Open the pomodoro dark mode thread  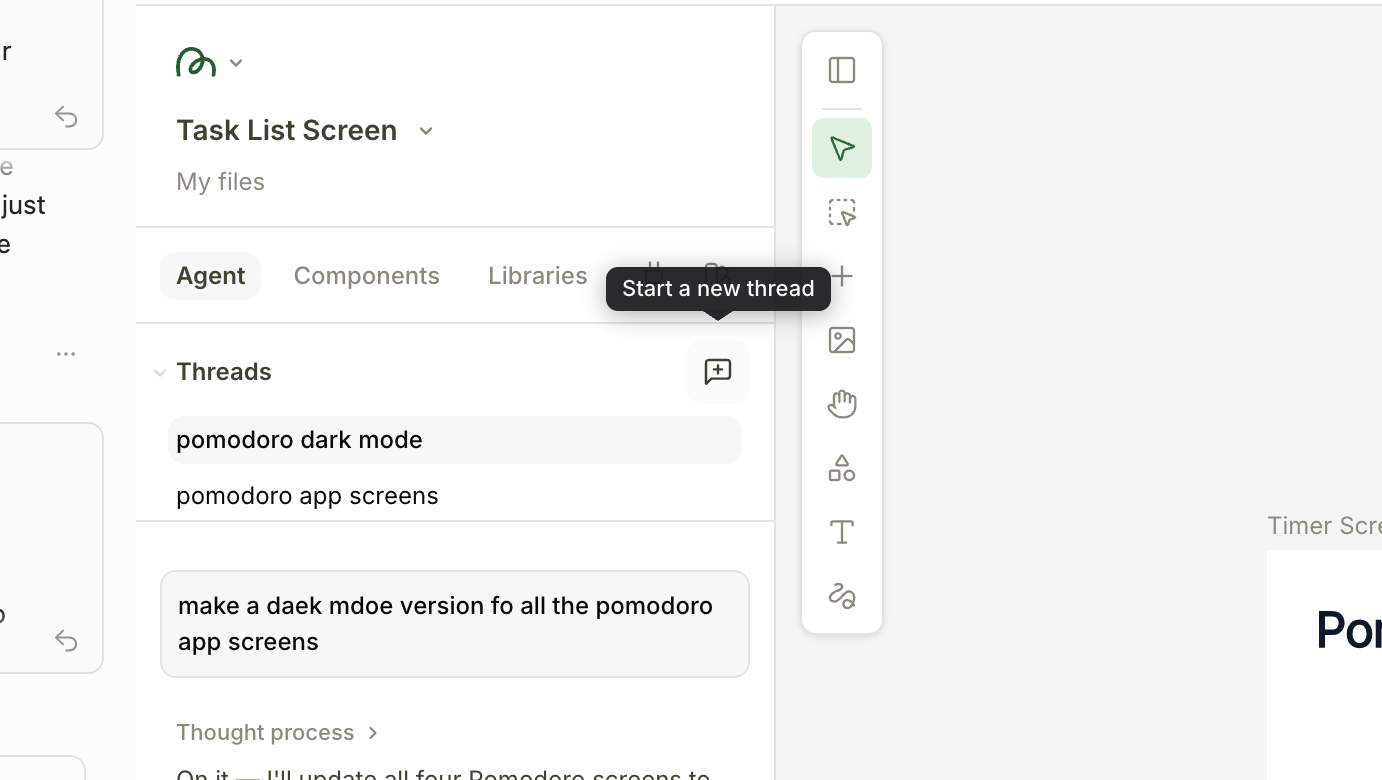coord(455,440)
